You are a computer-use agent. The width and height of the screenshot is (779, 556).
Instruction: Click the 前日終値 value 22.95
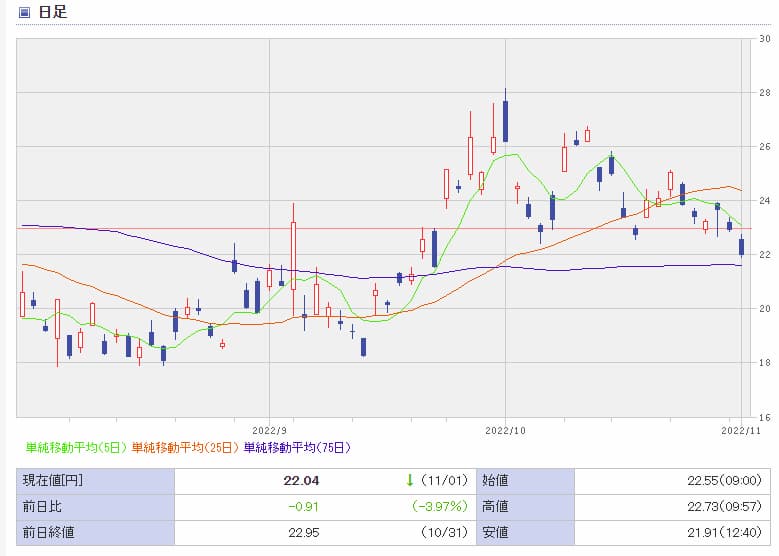point(302,532)
